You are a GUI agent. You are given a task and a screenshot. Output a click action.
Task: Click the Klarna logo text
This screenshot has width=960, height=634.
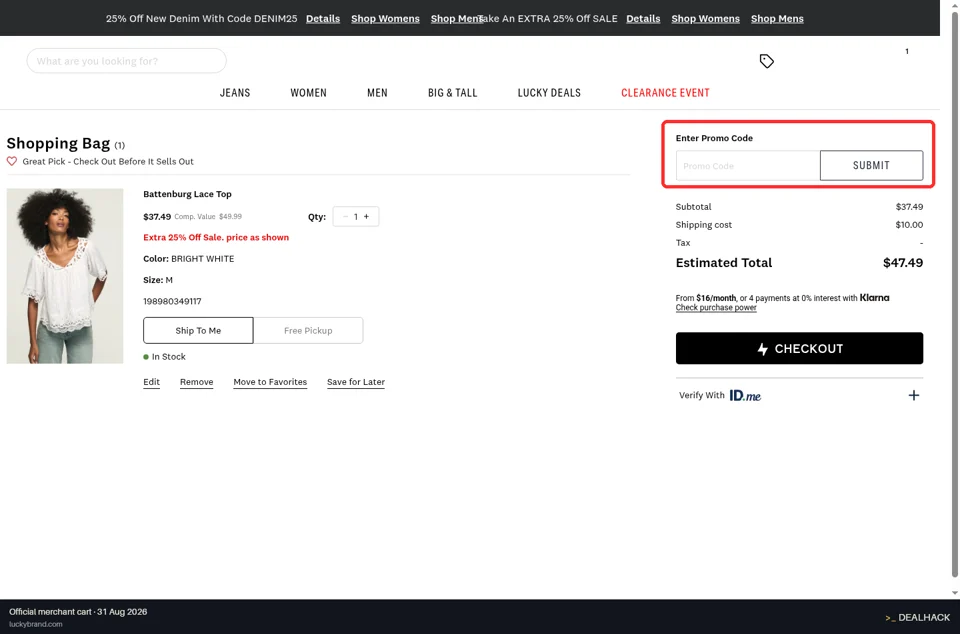coord(874,297)
